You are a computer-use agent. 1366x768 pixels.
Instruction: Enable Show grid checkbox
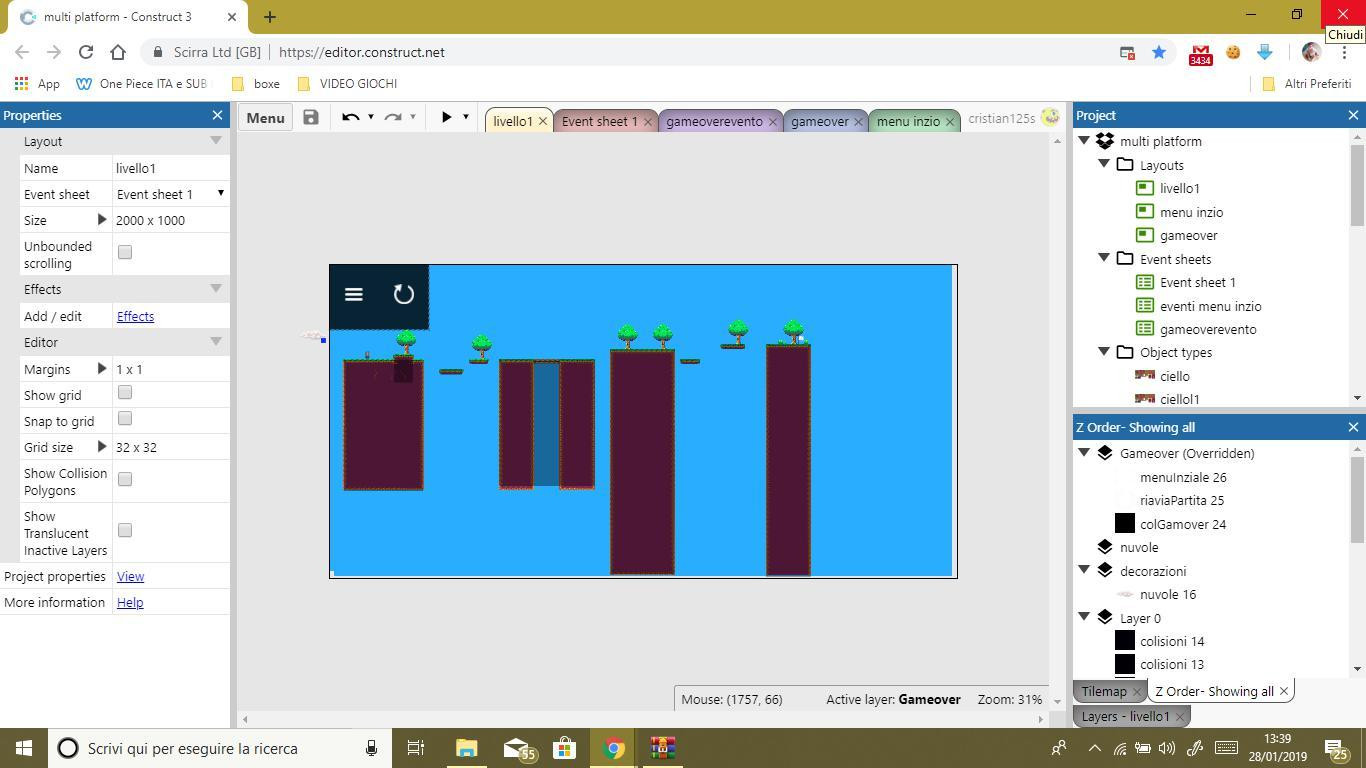point(125,393)
